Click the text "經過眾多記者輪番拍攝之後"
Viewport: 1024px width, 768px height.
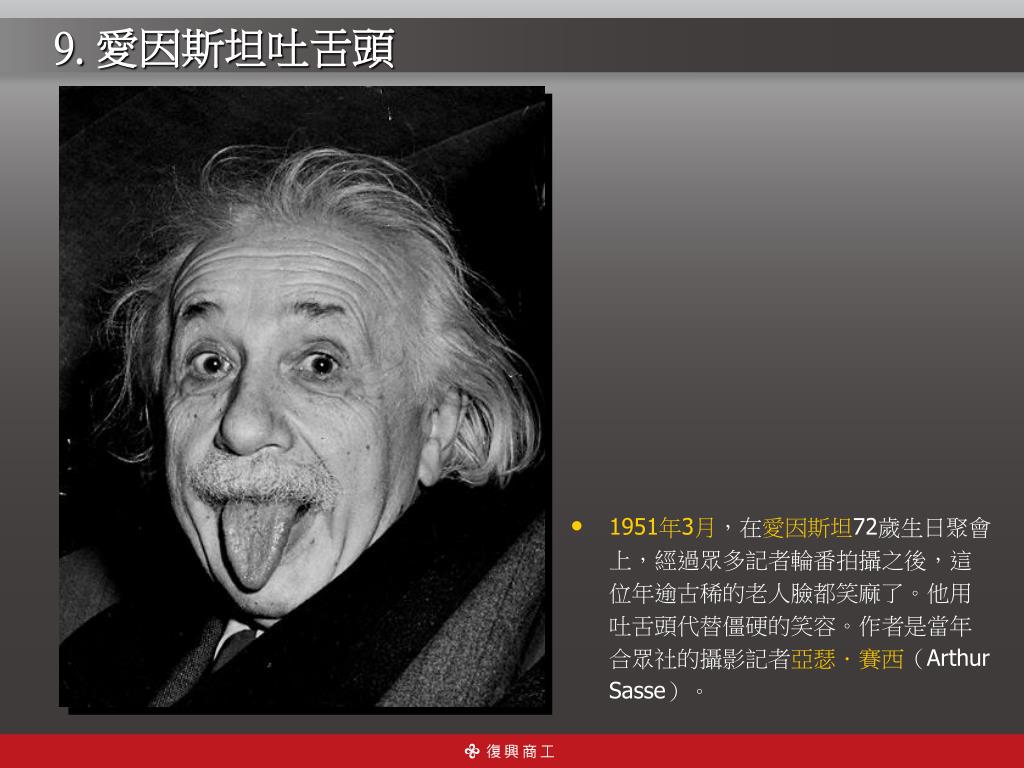pyautogui.click(x=790, y=560)
